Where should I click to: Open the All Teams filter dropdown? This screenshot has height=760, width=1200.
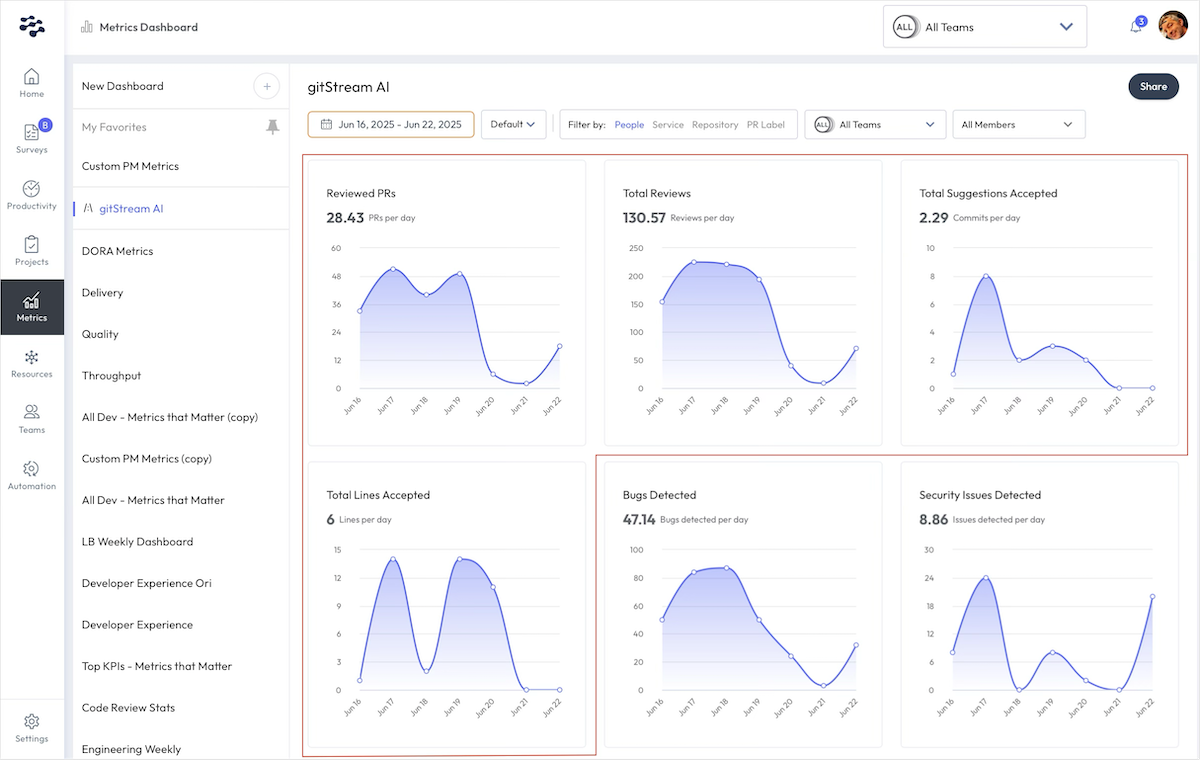point(875,125)
